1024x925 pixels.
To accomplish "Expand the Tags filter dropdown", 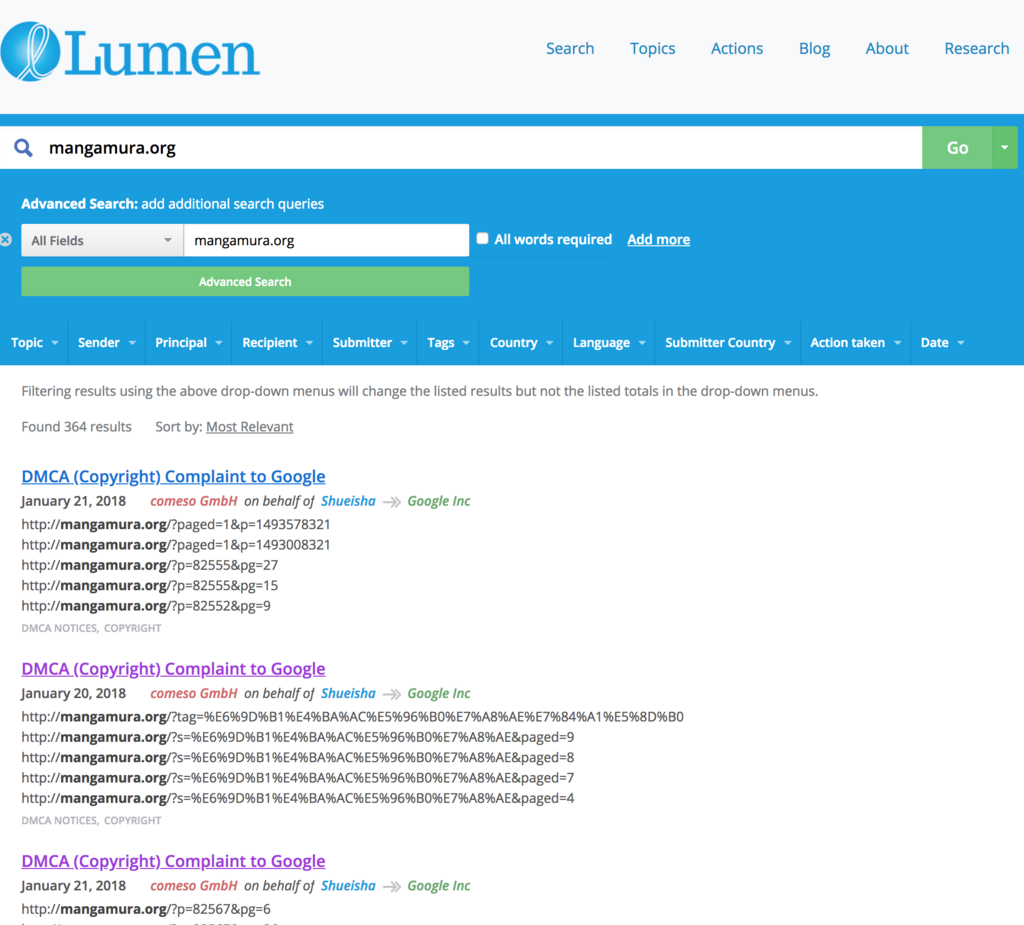I will click(448, 342).
